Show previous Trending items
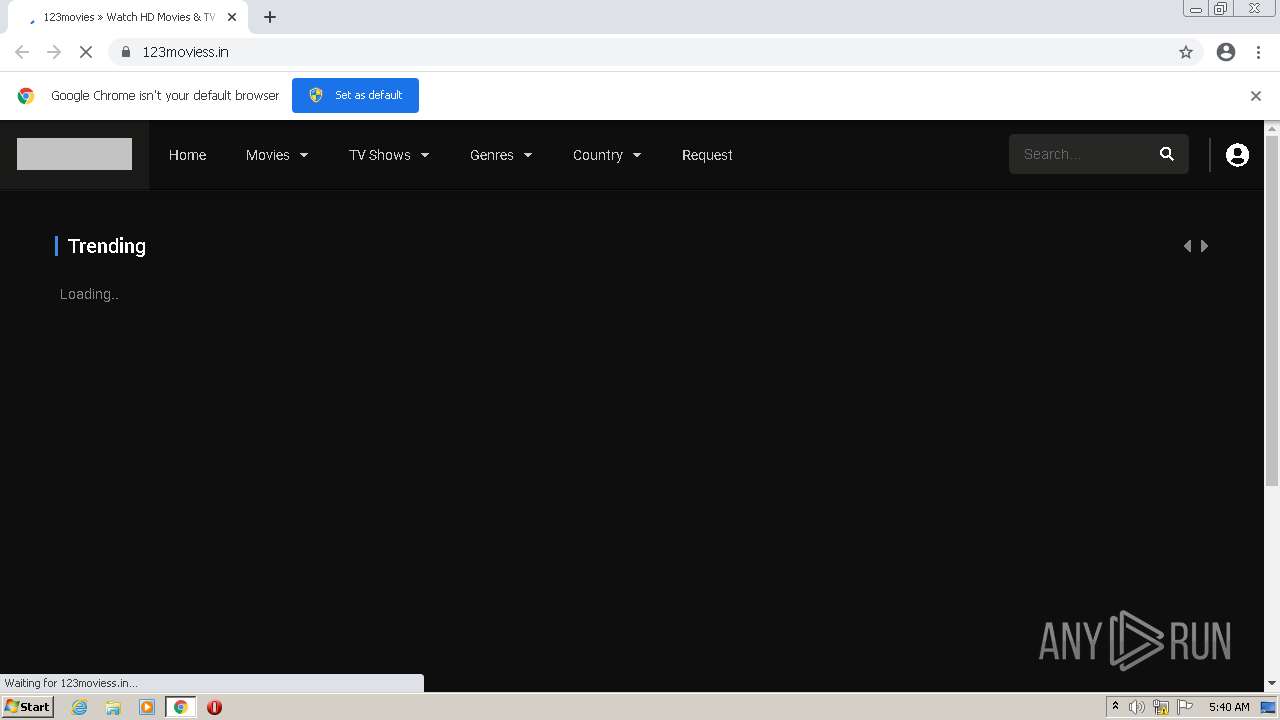 (1187, 246)
